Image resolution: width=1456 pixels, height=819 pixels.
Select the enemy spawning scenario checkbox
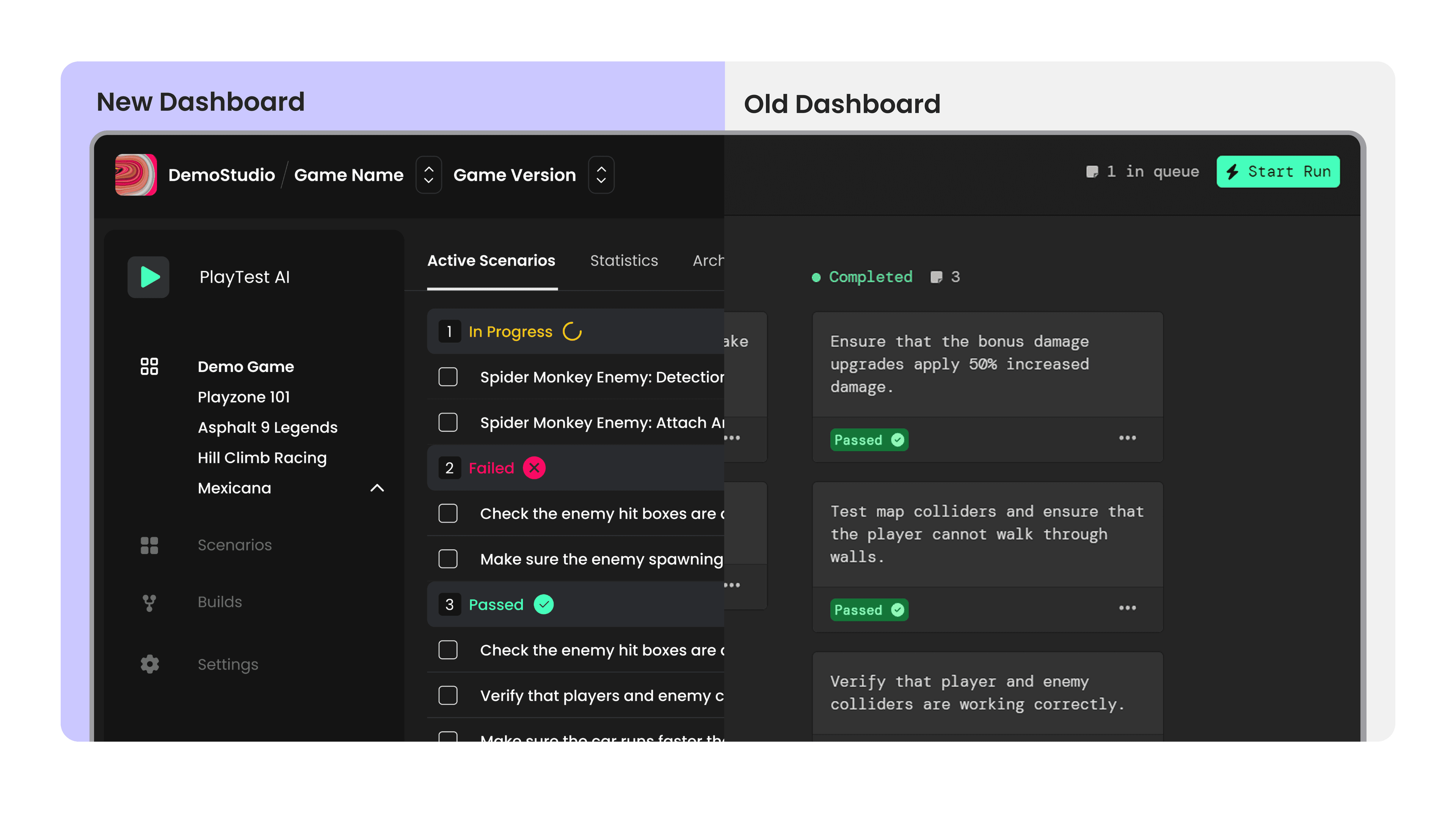pyautogui.click(x=448, y=559)
